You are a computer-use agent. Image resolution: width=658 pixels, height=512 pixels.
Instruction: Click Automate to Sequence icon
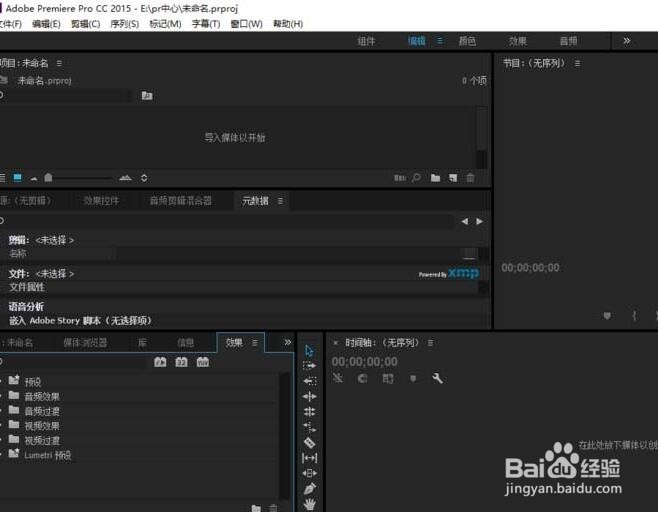click(x=400, y=178)
